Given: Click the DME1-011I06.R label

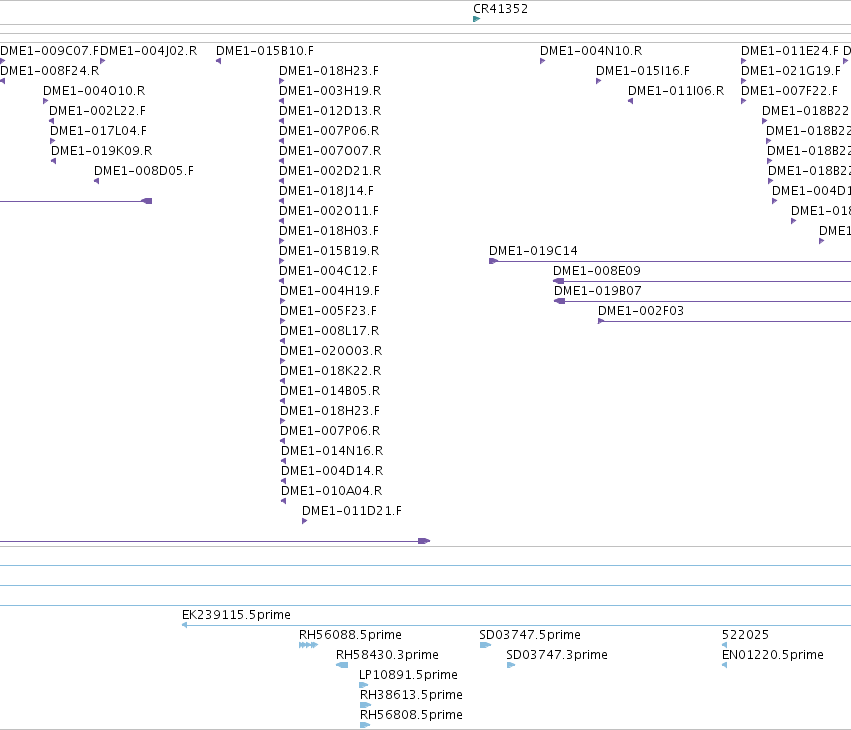Looking at the screenshot, I should [x=676, y=91].
